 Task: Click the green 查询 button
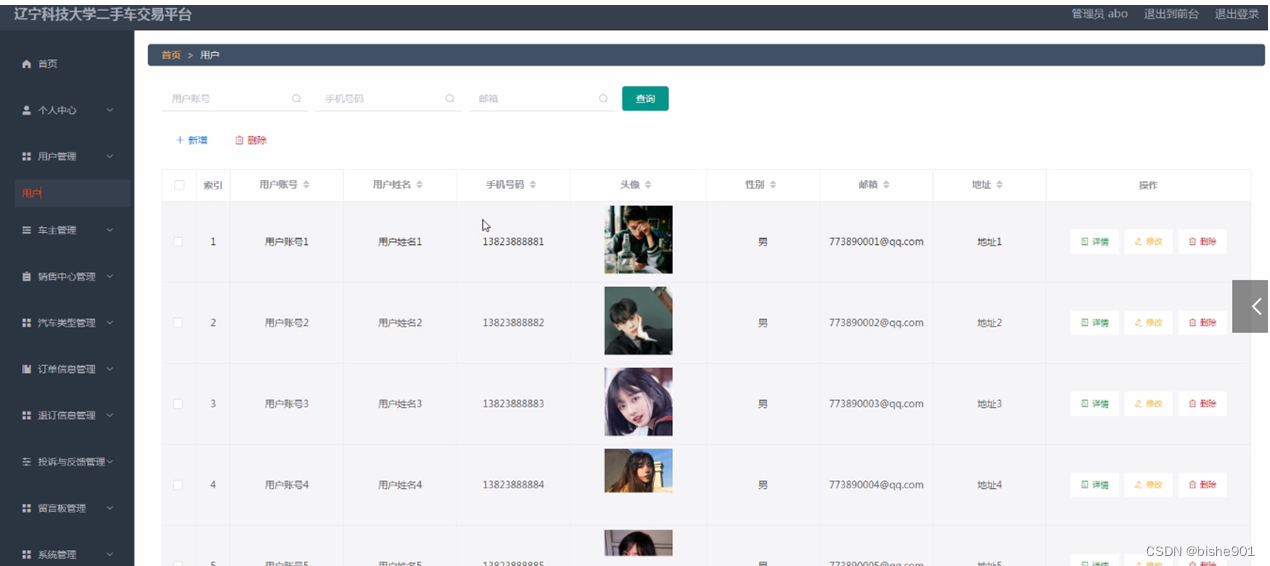point(645,99)
